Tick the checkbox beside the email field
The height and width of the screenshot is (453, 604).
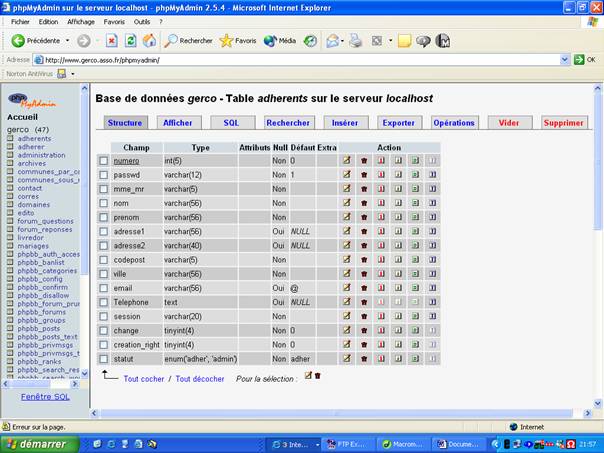click(x=103, y=288)
